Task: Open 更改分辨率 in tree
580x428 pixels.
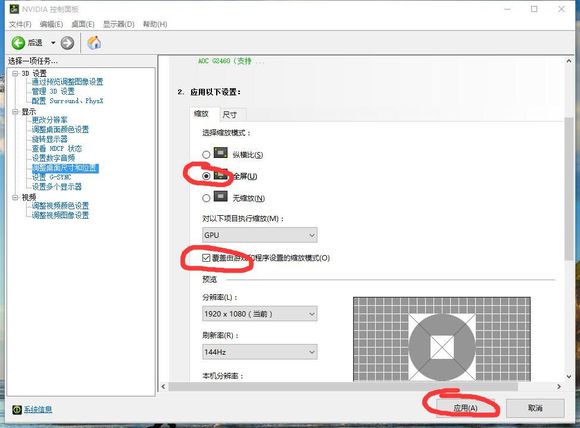Action: click(50, 120)
